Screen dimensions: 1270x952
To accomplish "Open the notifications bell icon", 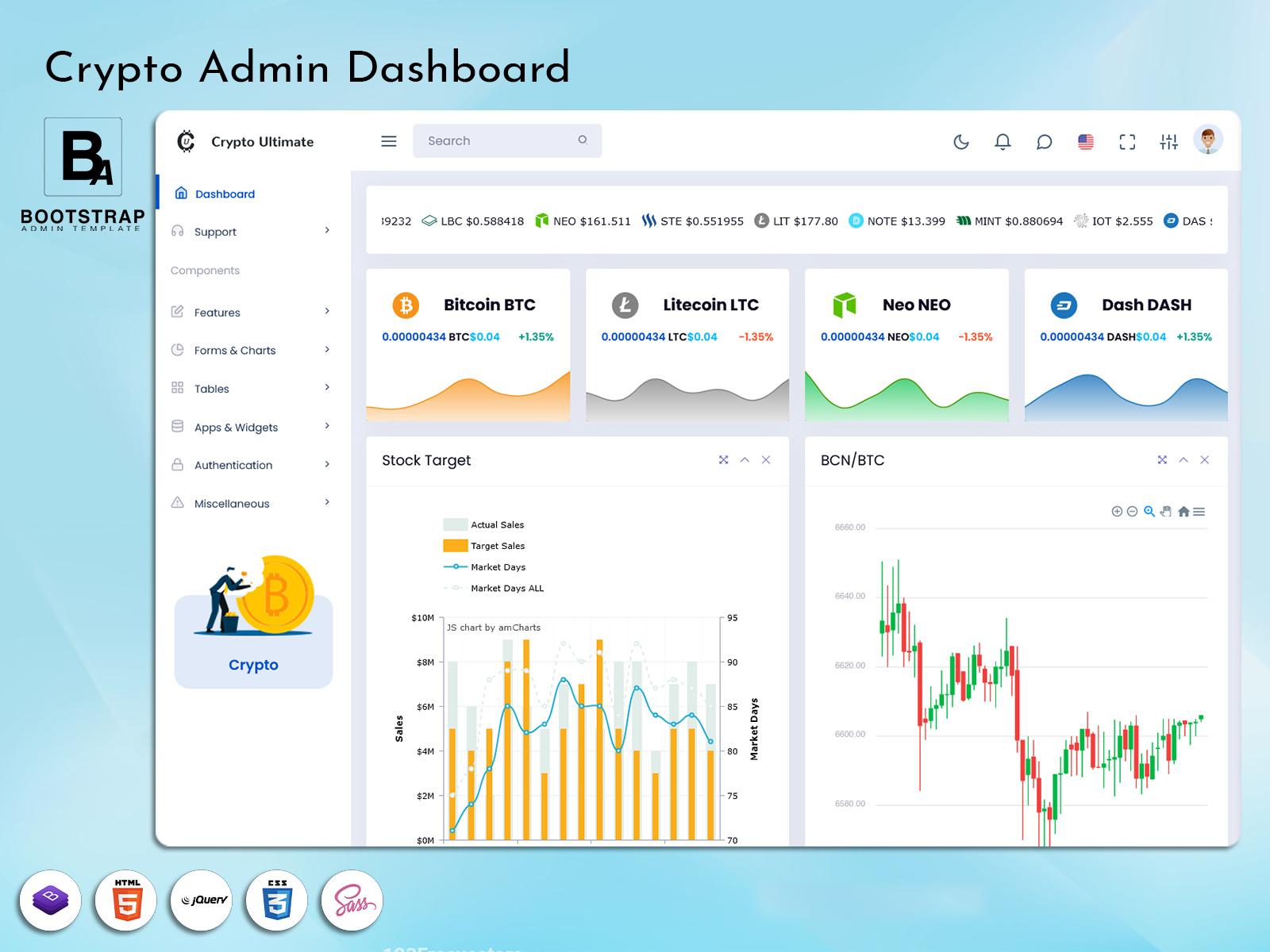I will click(x=1003, y=142).
